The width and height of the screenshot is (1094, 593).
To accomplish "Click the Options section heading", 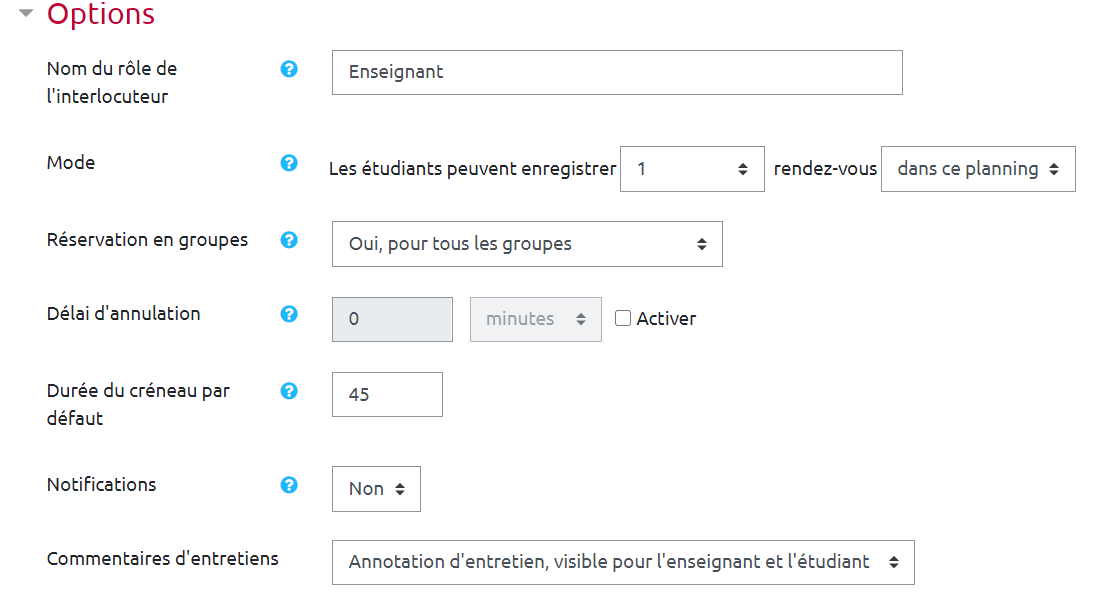I will coord(101,15).
